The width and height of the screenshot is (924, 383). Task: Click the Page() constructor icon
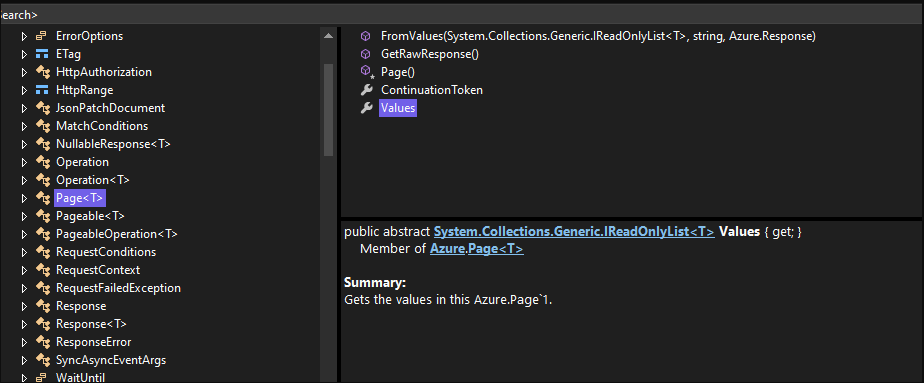(x=367, y=72)
